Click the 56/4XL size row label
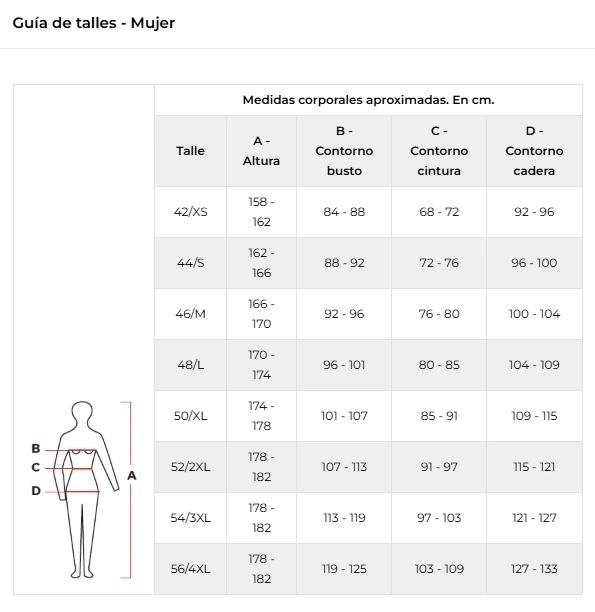Viewport: 595px width, 612px height. pyautogui.click(x=191, y=569)
